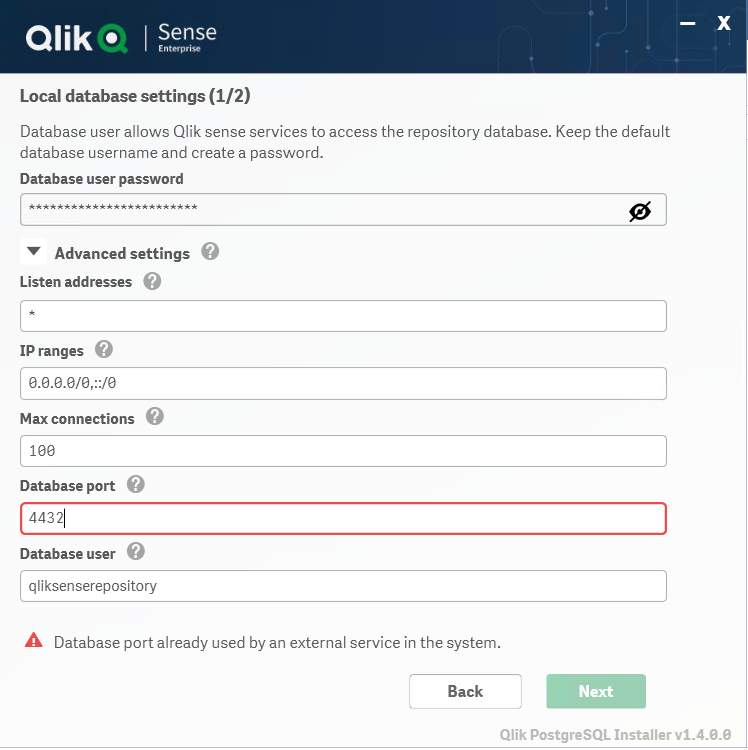
Task: Click the Back button
Action: click(x=465, y=691)
